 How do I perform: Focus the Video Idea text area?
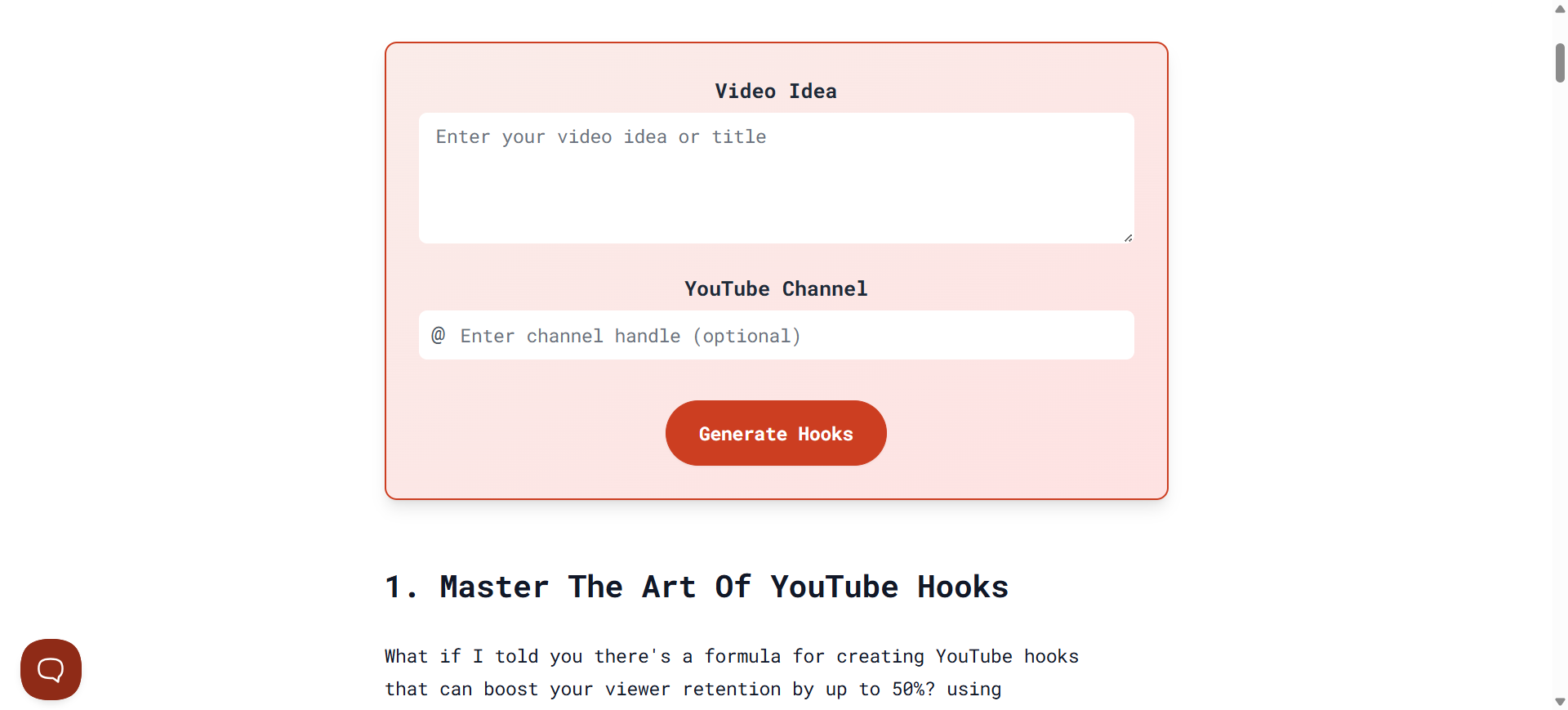[x=777, y=178]
